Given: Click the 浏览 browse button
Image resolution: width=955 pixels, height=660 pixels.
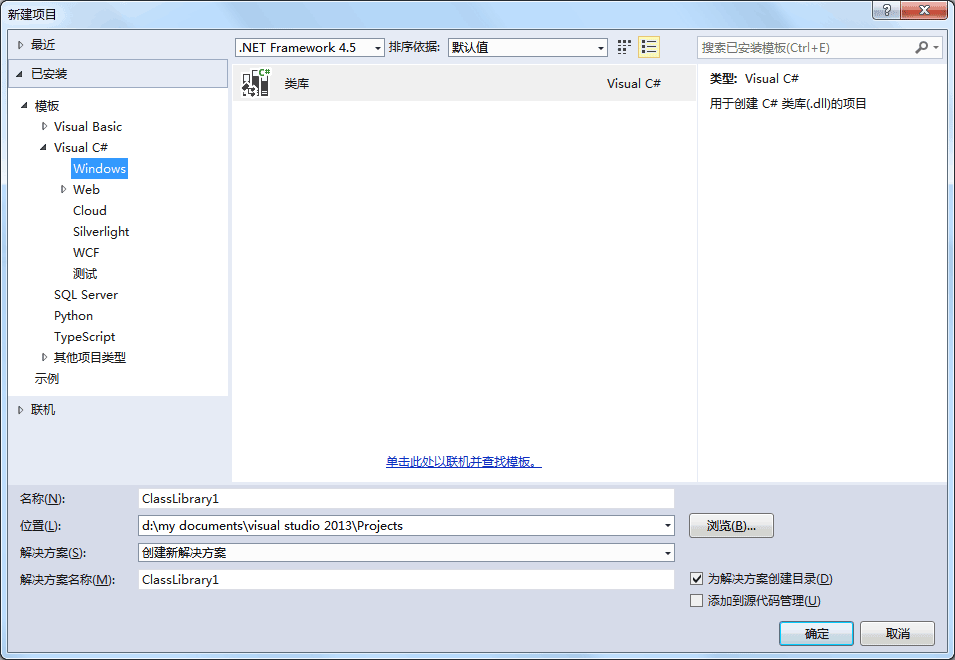Looking at the screenshot, I should tap(731, 526).
